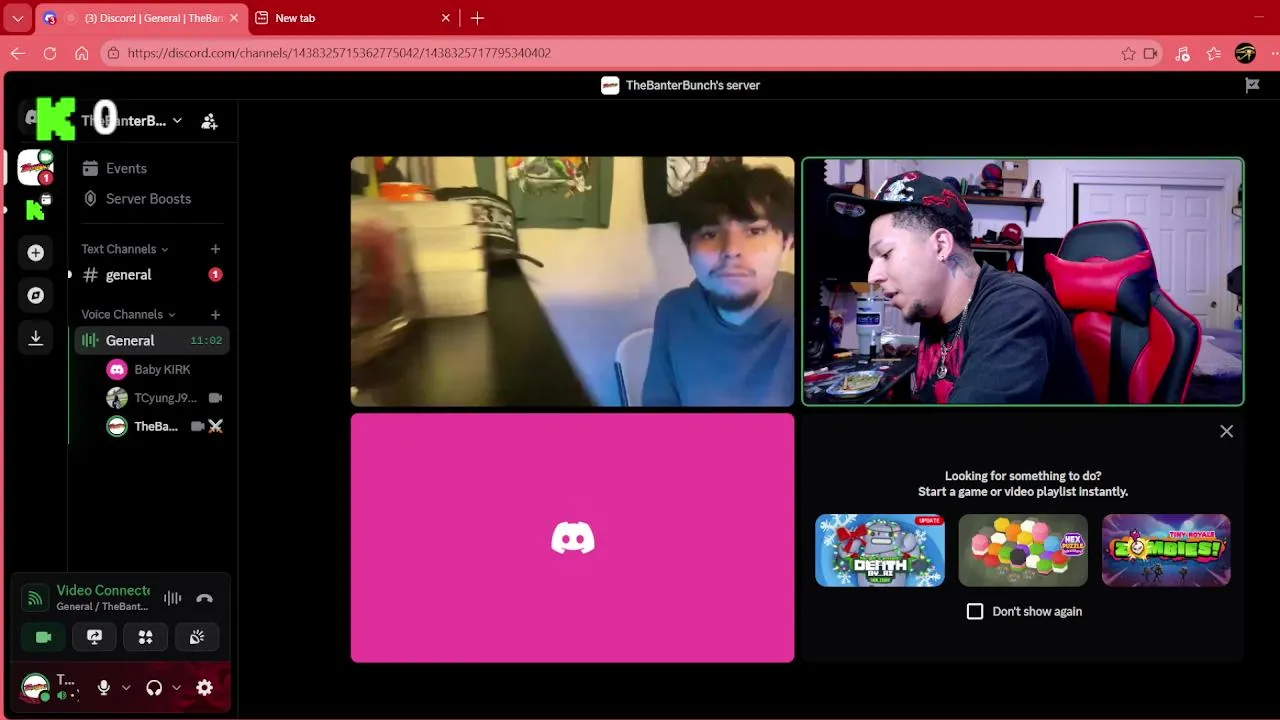Open a new browser tab with plus
1280x720 pixels.
tap(477, 18)
